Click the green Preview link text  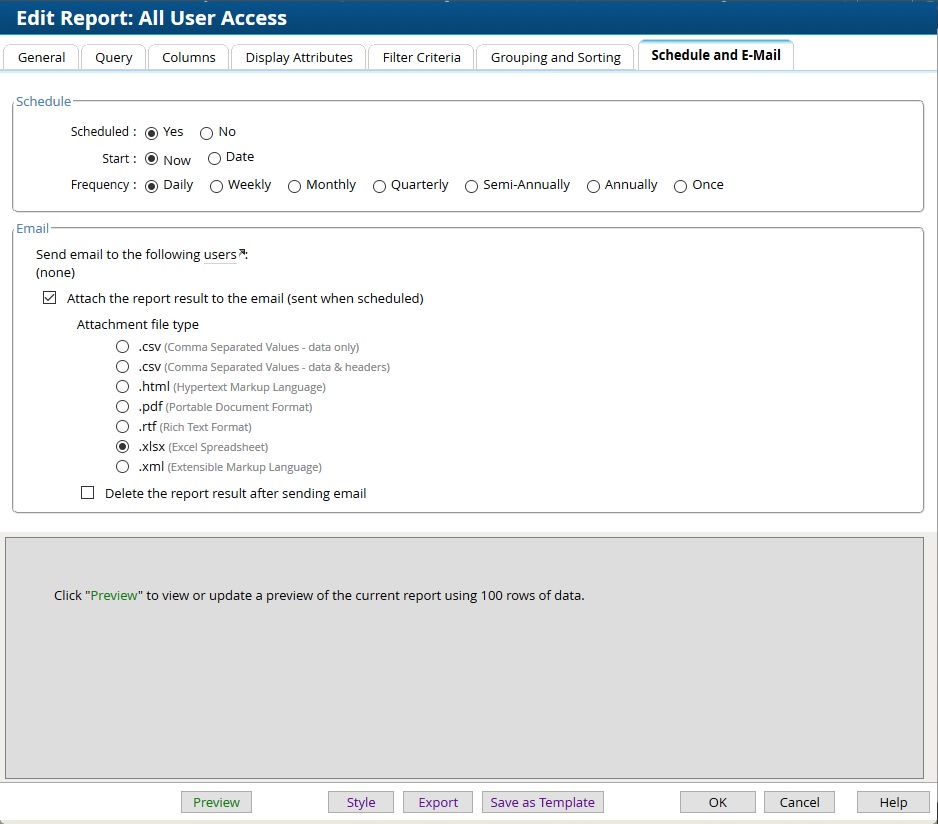click(x=114, y=594)
